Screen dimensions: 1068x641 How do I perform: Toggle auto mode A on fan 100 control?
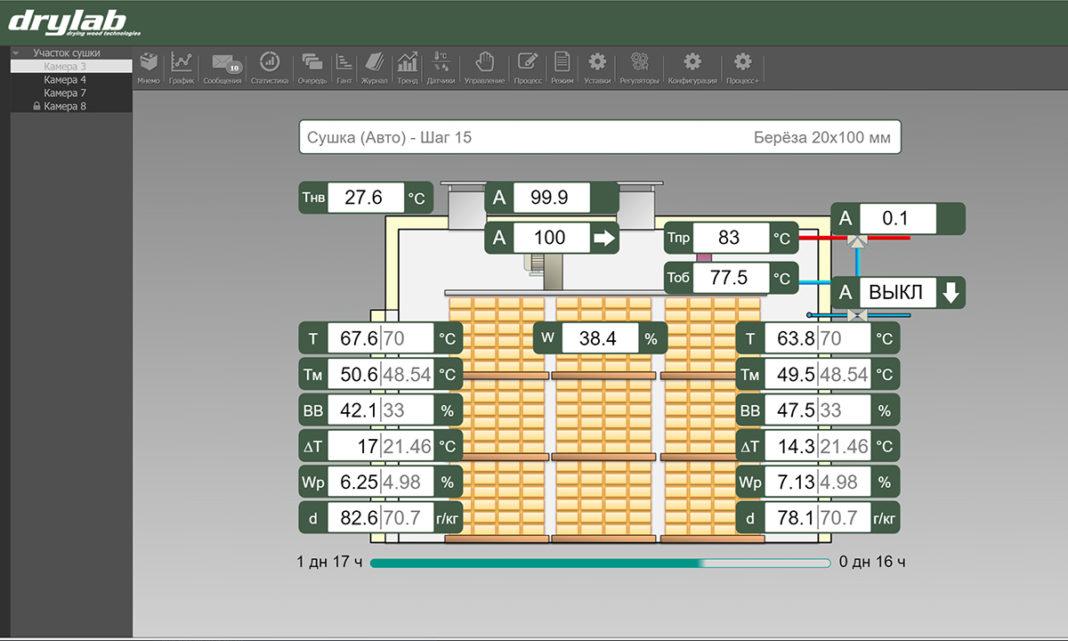(x=500, y=238)
